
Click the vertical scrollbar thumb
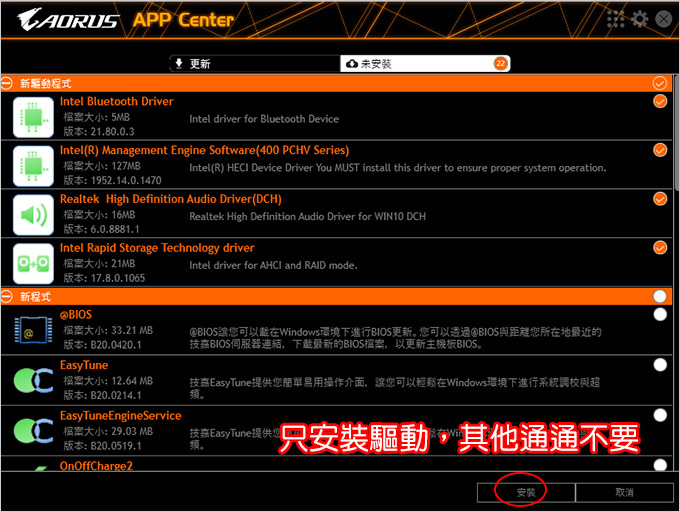coord(677,133)
